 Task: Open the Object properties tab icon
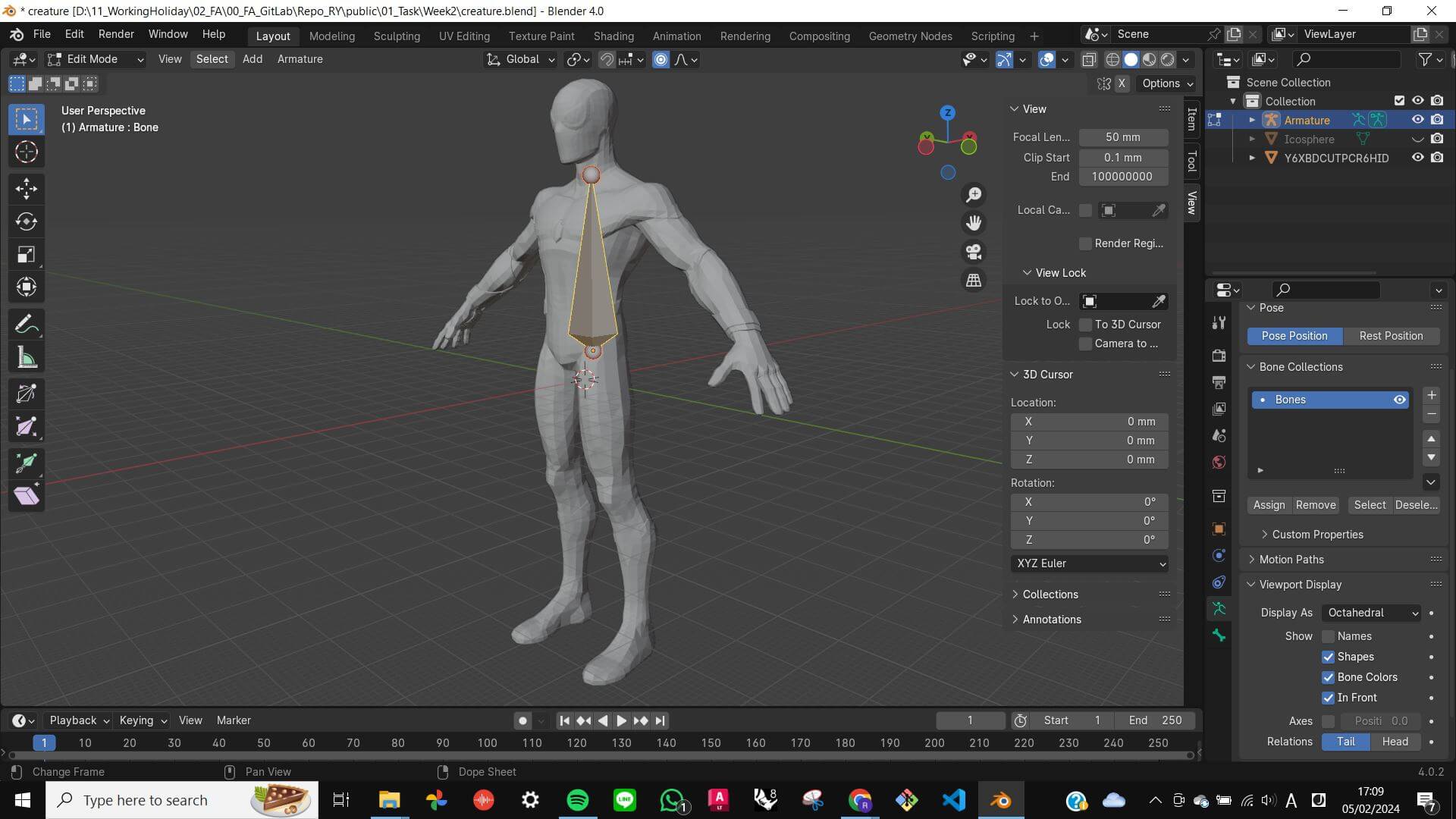pos(1219,529)
